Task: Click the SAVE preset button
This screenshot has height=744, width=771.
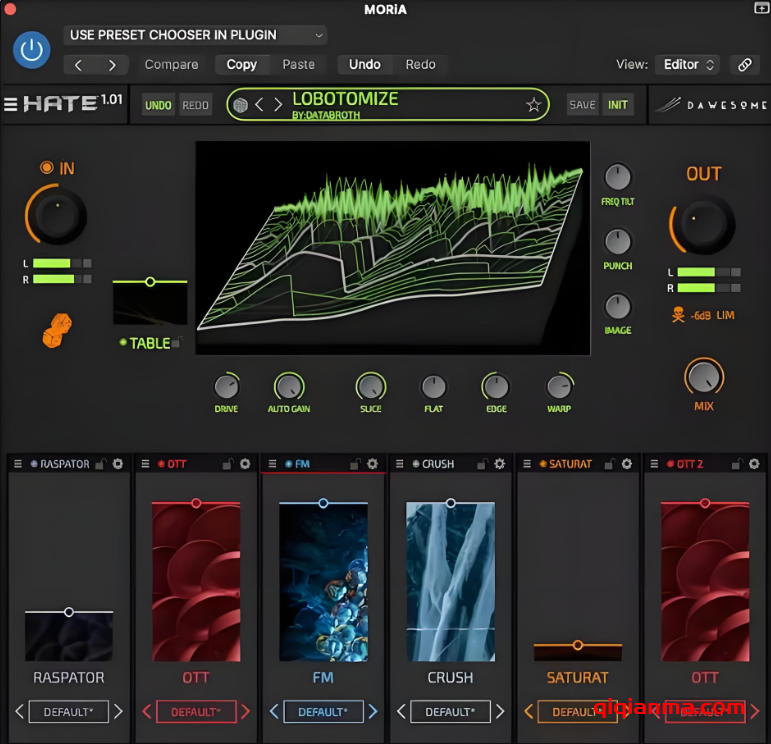Action: pos(582,105)
